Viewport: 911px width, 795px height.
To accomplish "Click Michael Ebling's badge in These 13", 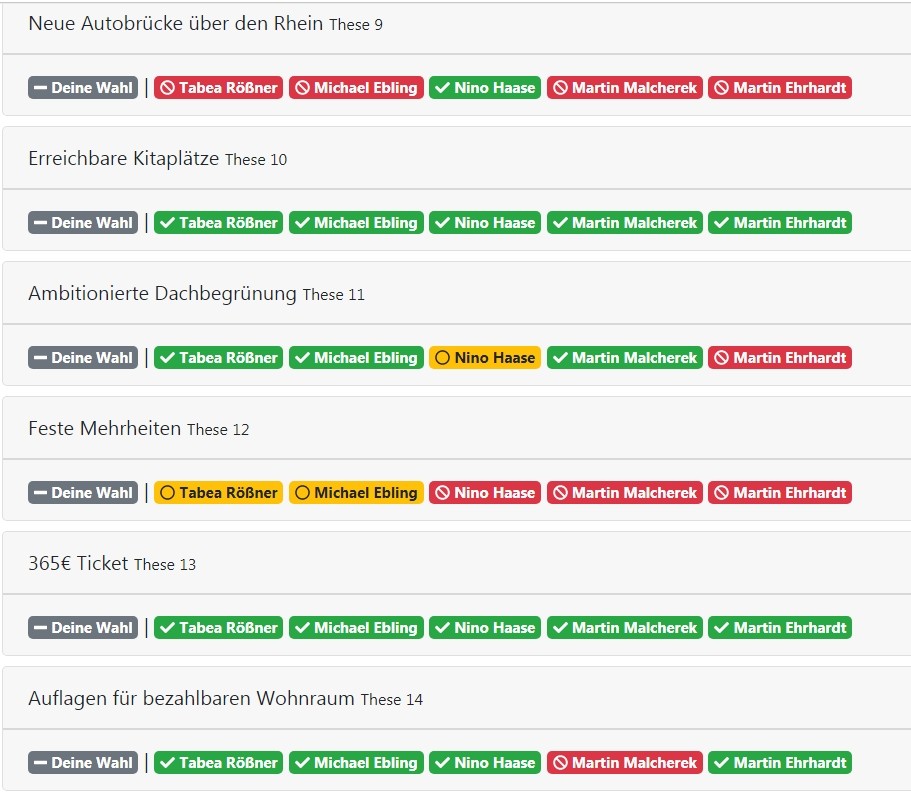I will point(356,628).
